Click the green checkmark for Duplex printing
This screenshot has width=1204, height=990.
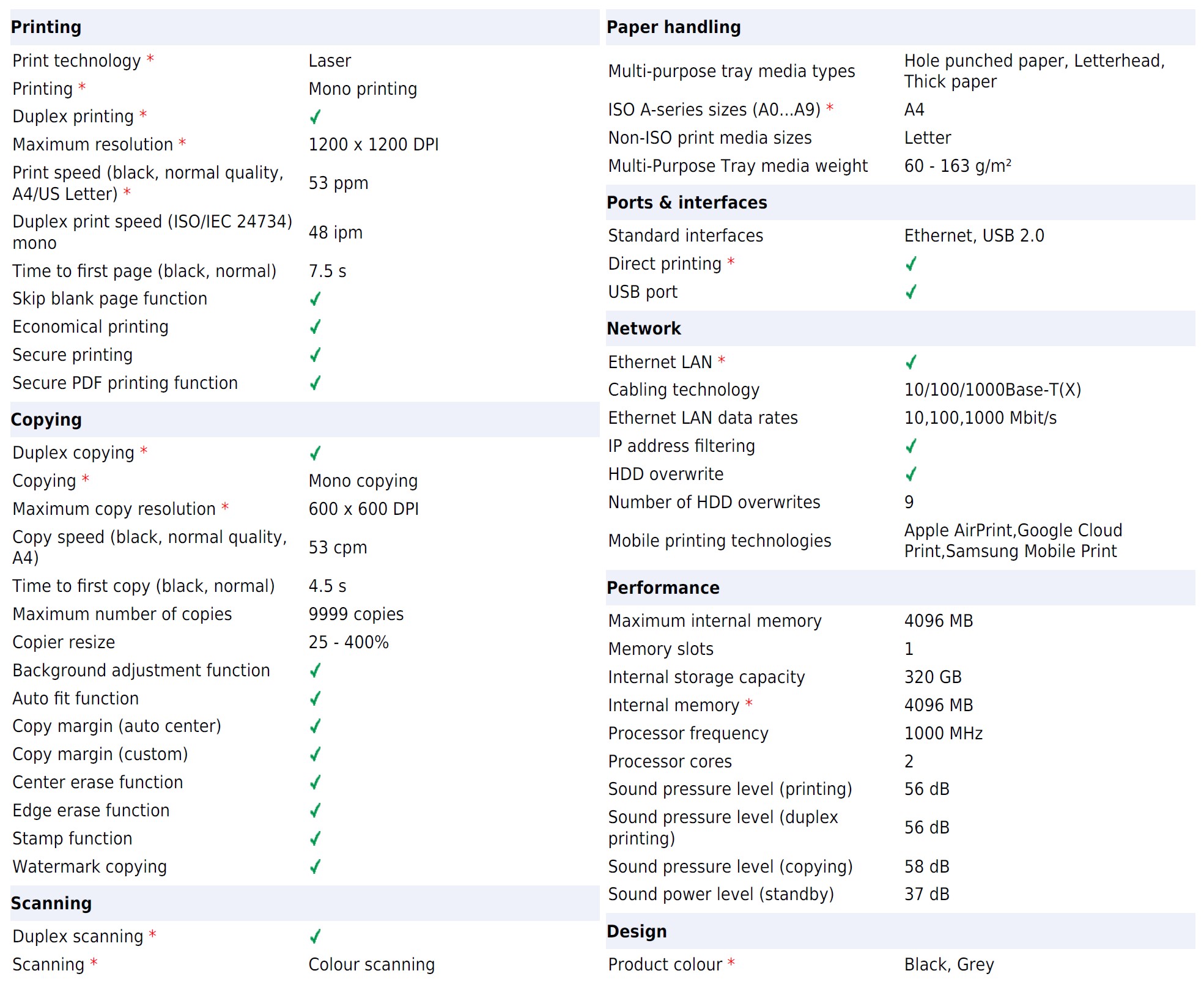315,116
